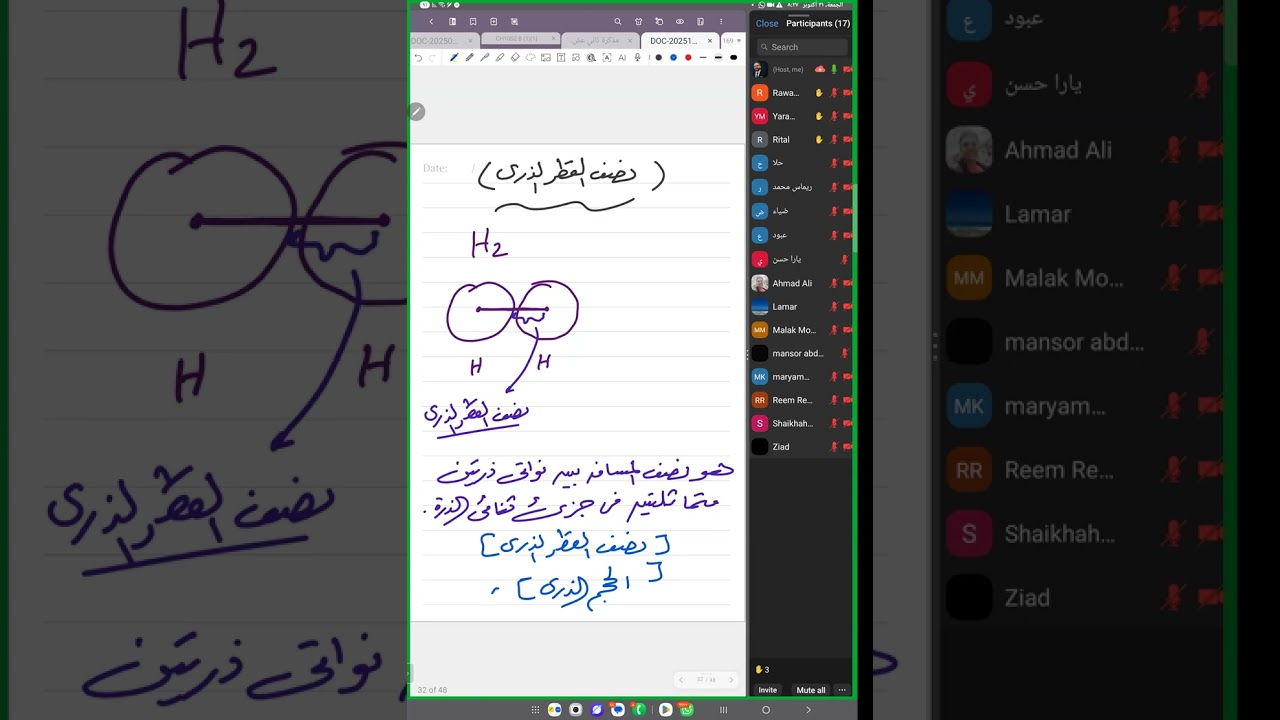Undo the last pen stroke
This screenshot has width=1280, height=720.
[418, 58]
